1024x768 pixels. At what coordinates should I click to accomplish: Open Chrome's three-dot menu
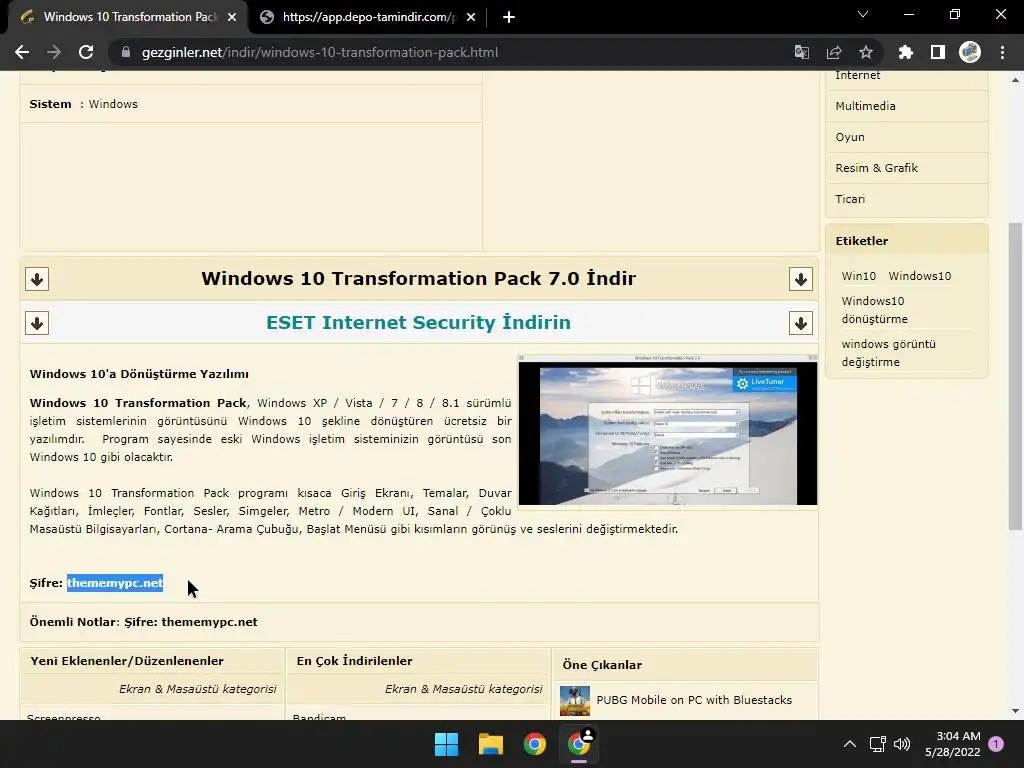click(1002, 52)
